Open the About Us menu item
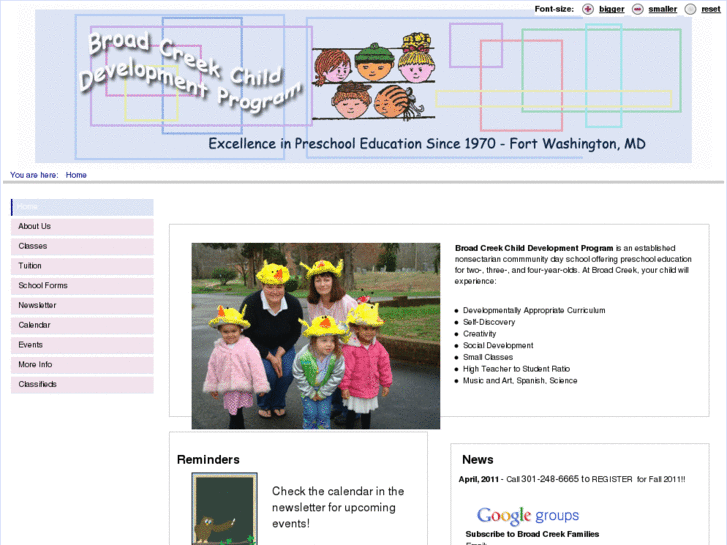 click(82, 227)
